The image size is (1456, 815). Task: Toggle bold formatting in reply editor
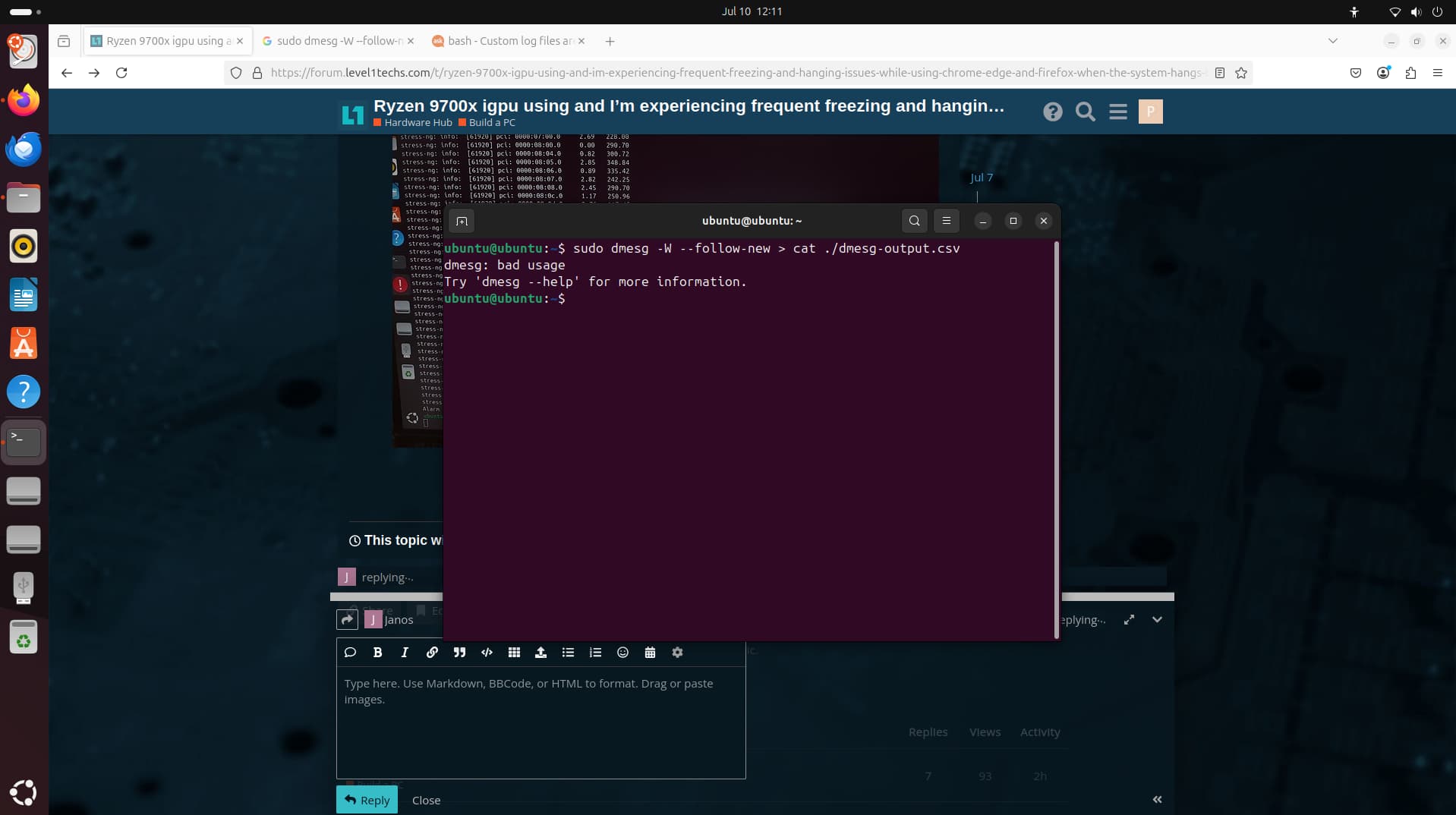click(x=377, y=653)
